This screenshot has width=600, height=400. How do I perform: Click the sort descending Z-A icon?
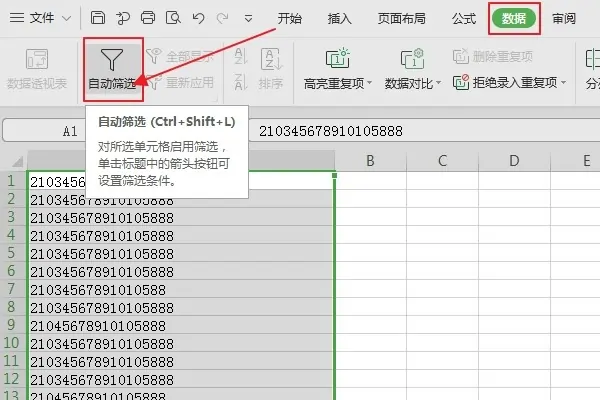[x=240, y=82]
